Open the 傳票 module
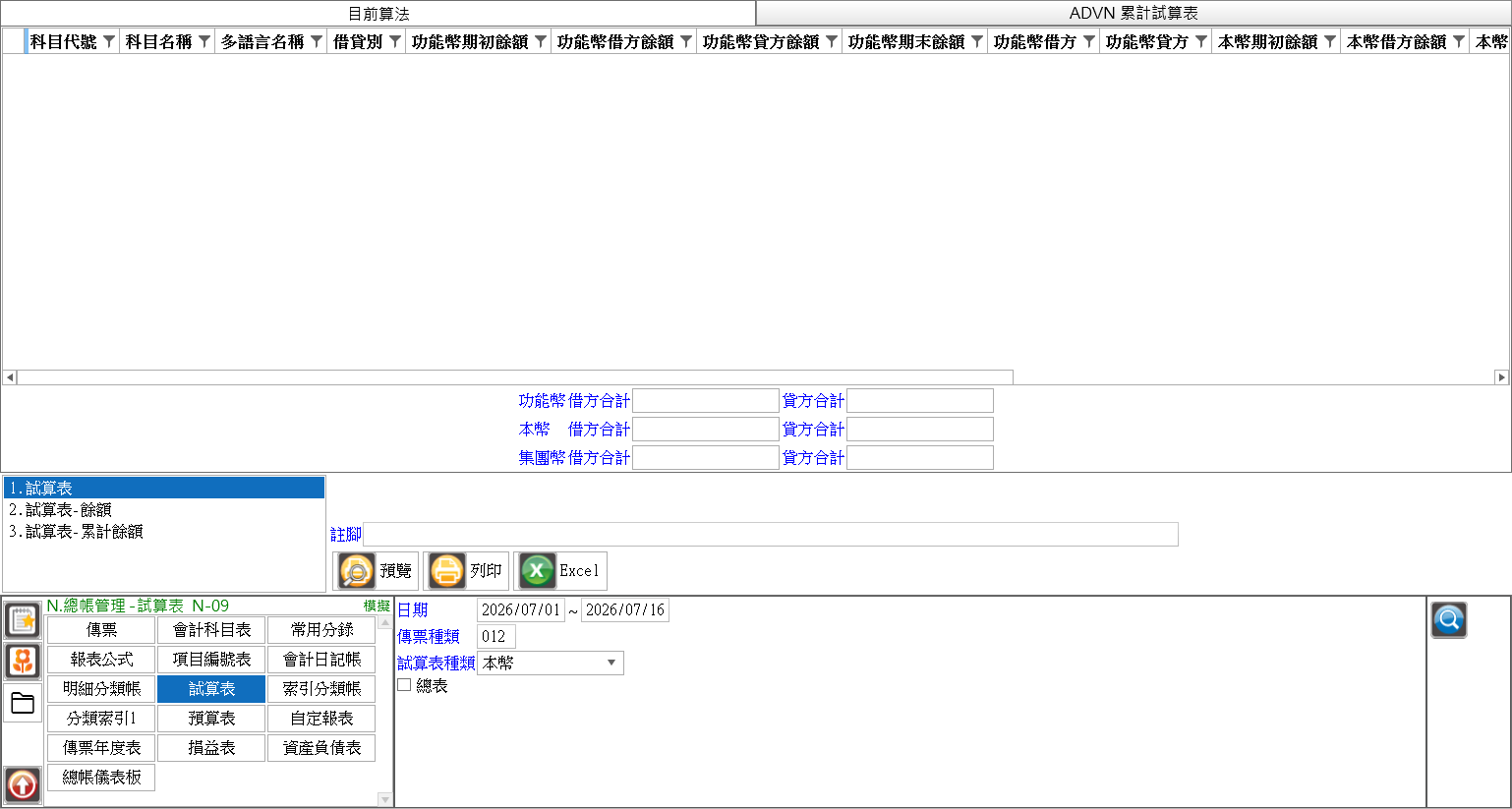 [101, 630]
